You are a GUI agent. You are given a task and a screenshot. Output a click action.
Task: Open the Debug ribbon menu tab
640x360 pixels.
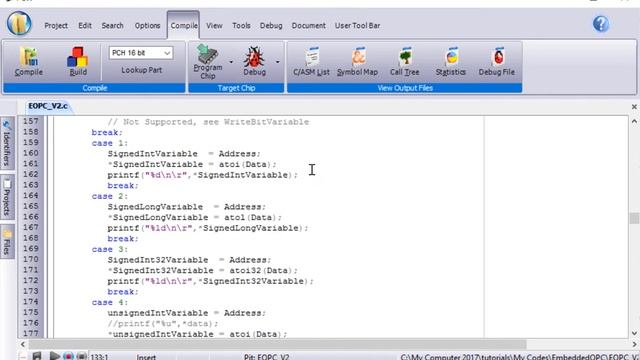[x=271, y=25]
